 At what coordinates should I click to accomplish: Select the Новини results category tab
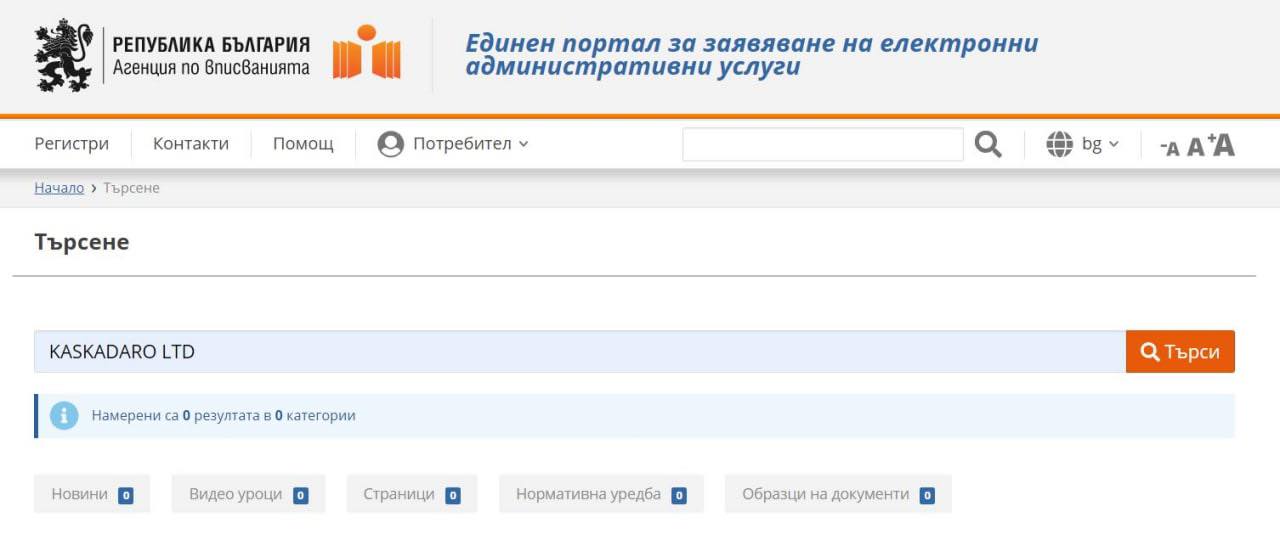pos(91,494)
